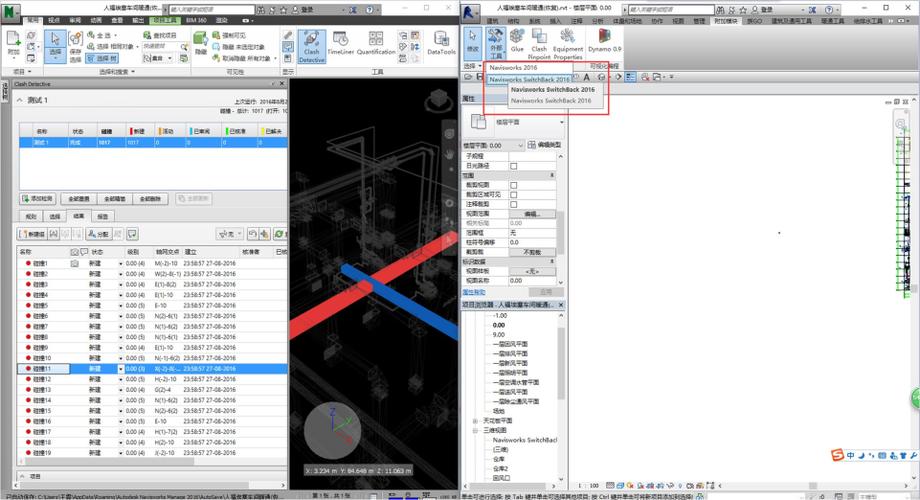920x500 pixels.
Task: Switch to the 视点 ribbon tab in Navisworks
Action: click(x=54, y=21)
